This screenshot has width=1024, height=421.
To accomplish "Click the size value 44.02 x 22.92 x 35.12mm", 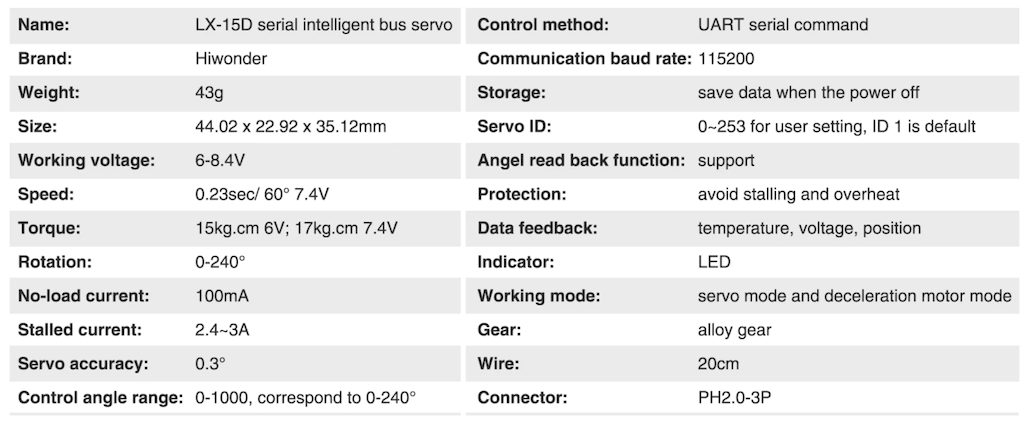I will point(290,126).
